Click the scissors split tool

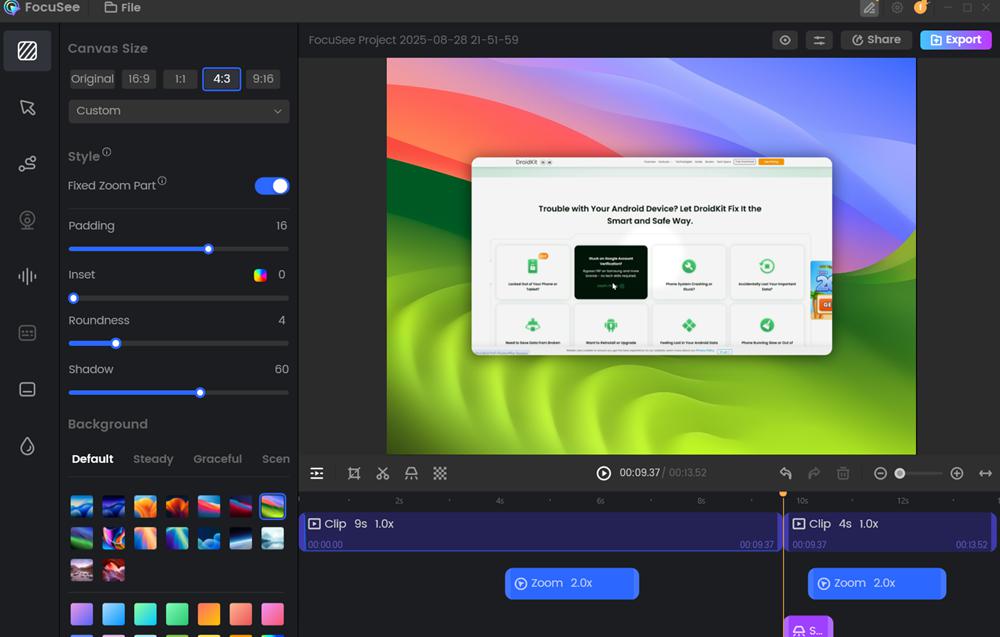click(x=383, y=473)
